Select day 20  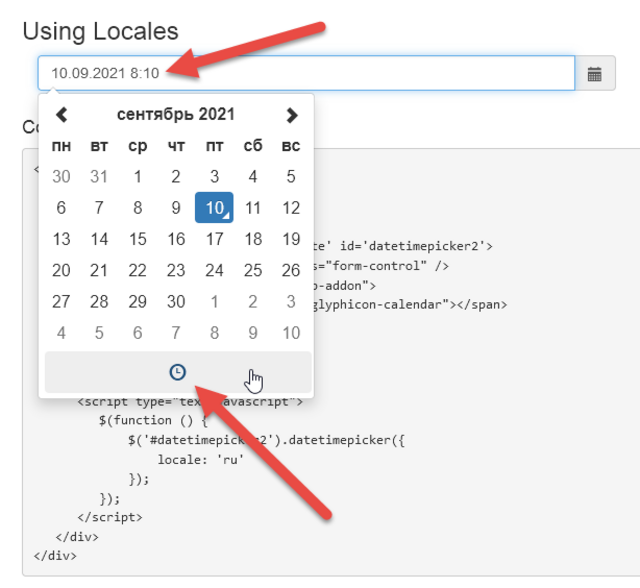tap(61, 270)
